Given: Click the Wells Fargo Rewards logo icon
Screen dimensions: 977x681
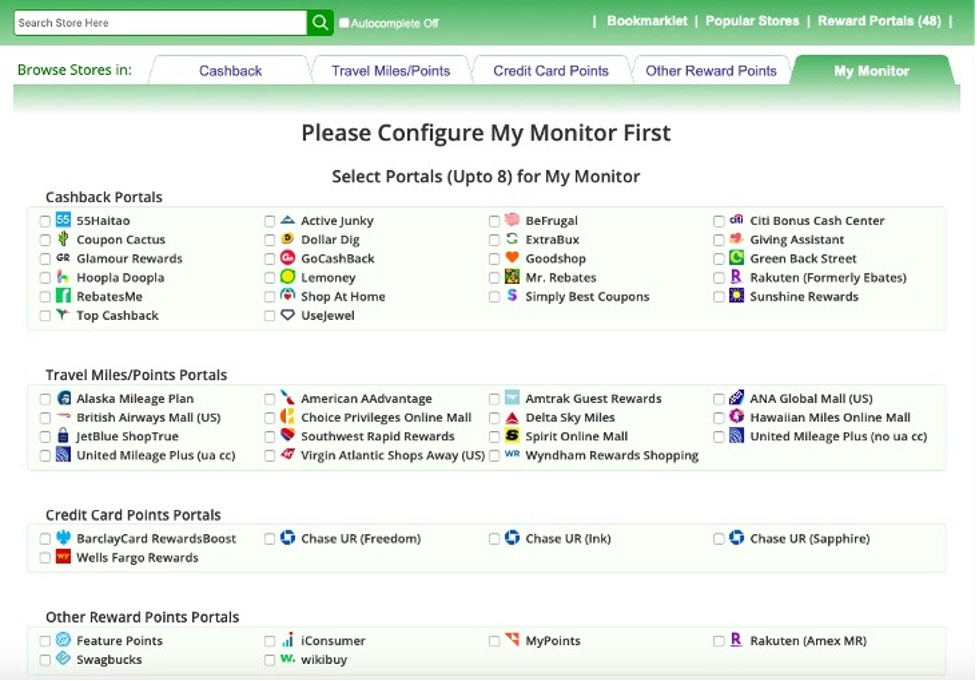Looking at the screenshot, I should tap(63, 557).
